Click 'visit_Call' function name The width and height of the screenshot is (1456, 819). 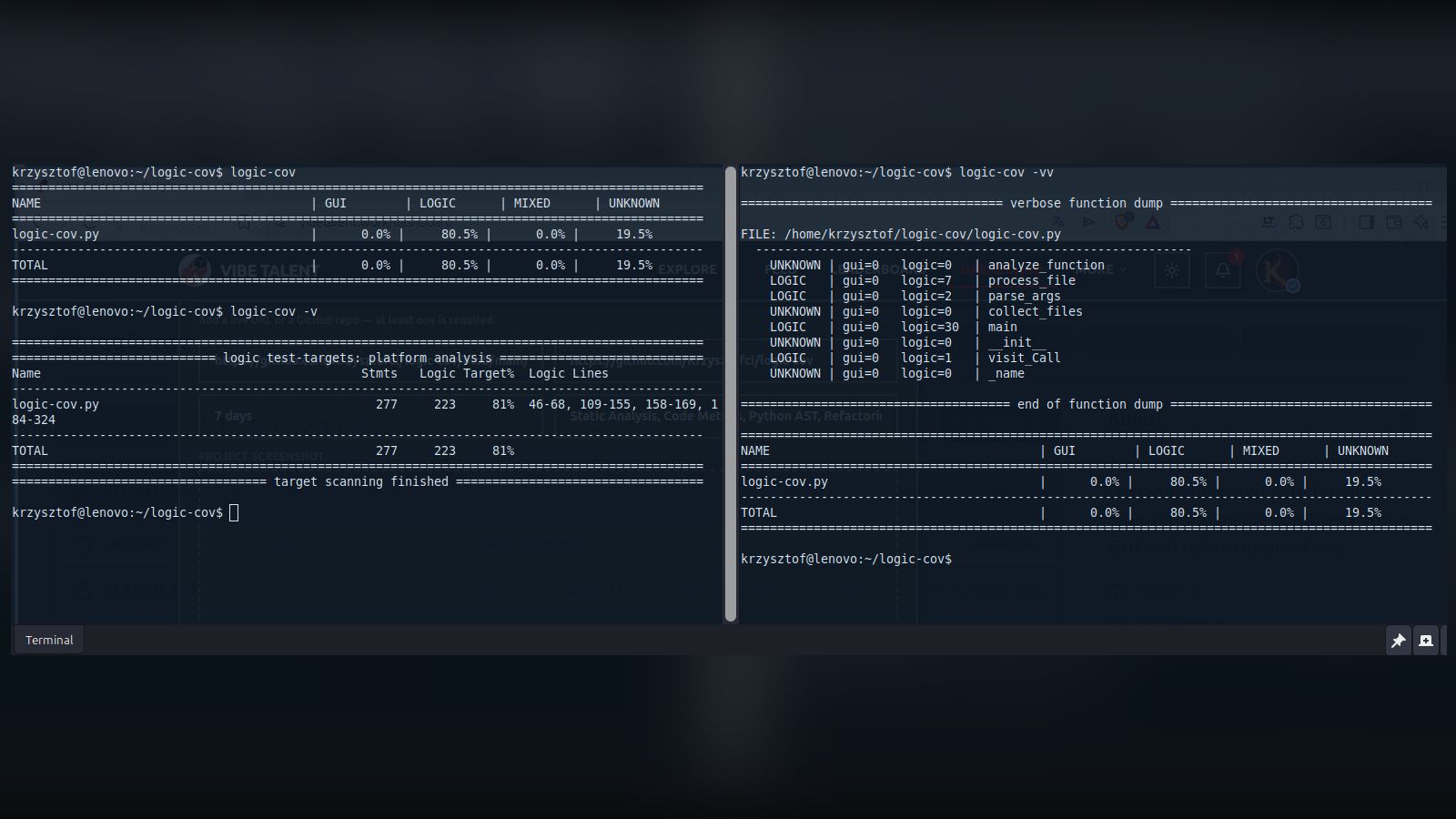(1025, 358)
